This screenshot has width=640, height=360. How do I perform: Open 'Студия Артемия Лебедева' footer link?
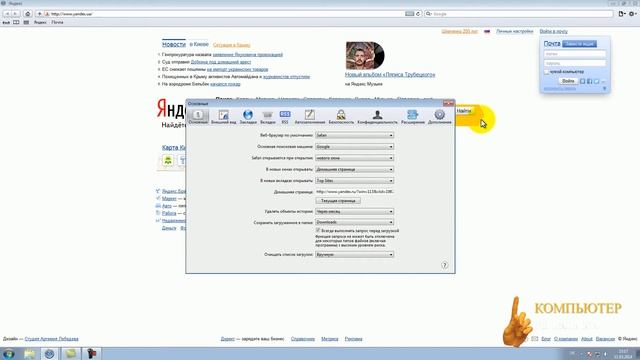click(51, 339)
